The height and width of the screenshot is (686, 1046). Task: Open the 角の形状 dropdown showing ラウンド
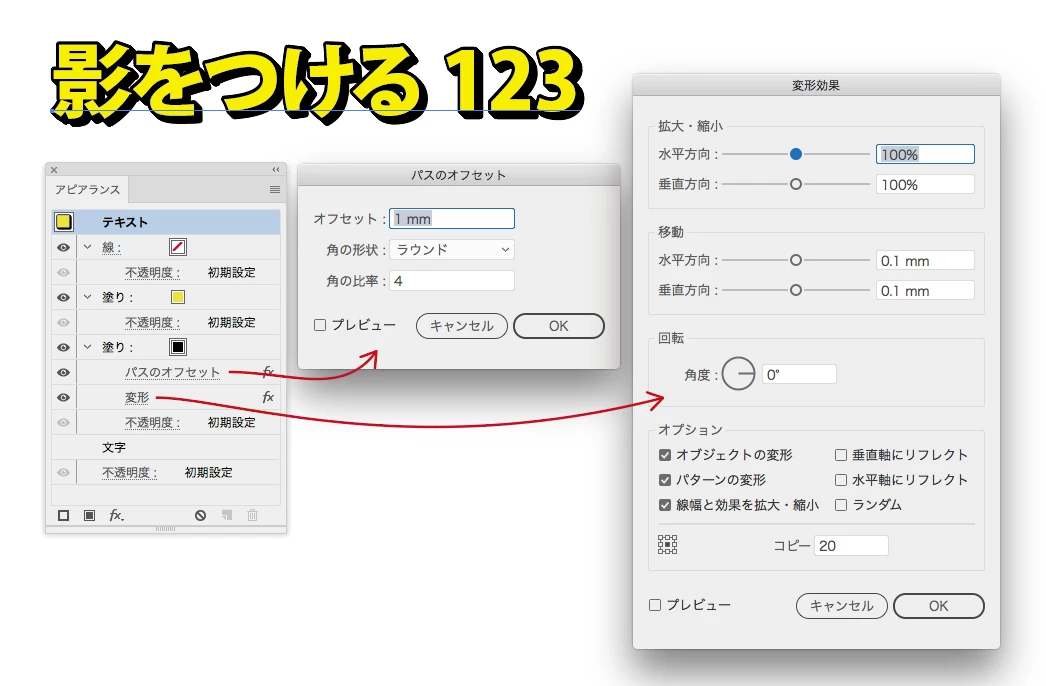(452, 250)
